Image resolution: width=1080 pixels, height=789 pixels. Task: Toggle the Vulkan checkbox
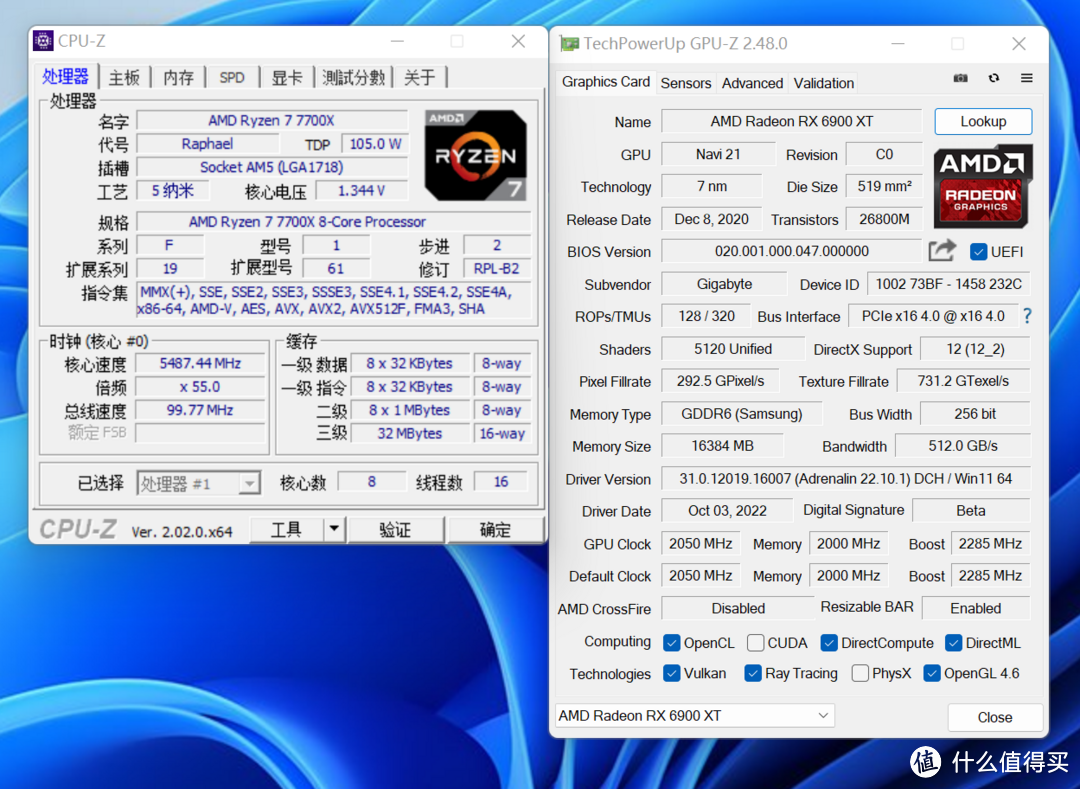pyautogui.click(x=671, y=673)
